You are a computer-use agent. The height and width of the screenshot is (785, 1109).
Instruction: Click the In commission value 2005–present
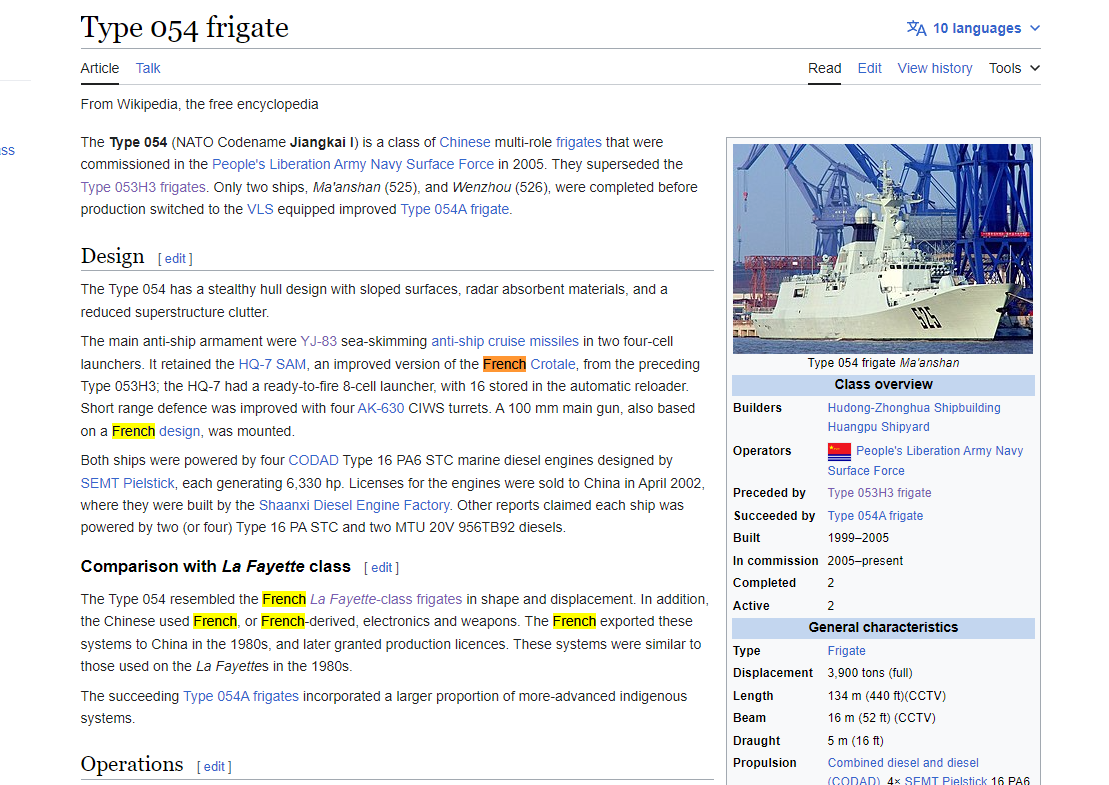click(x=865, y=561)
